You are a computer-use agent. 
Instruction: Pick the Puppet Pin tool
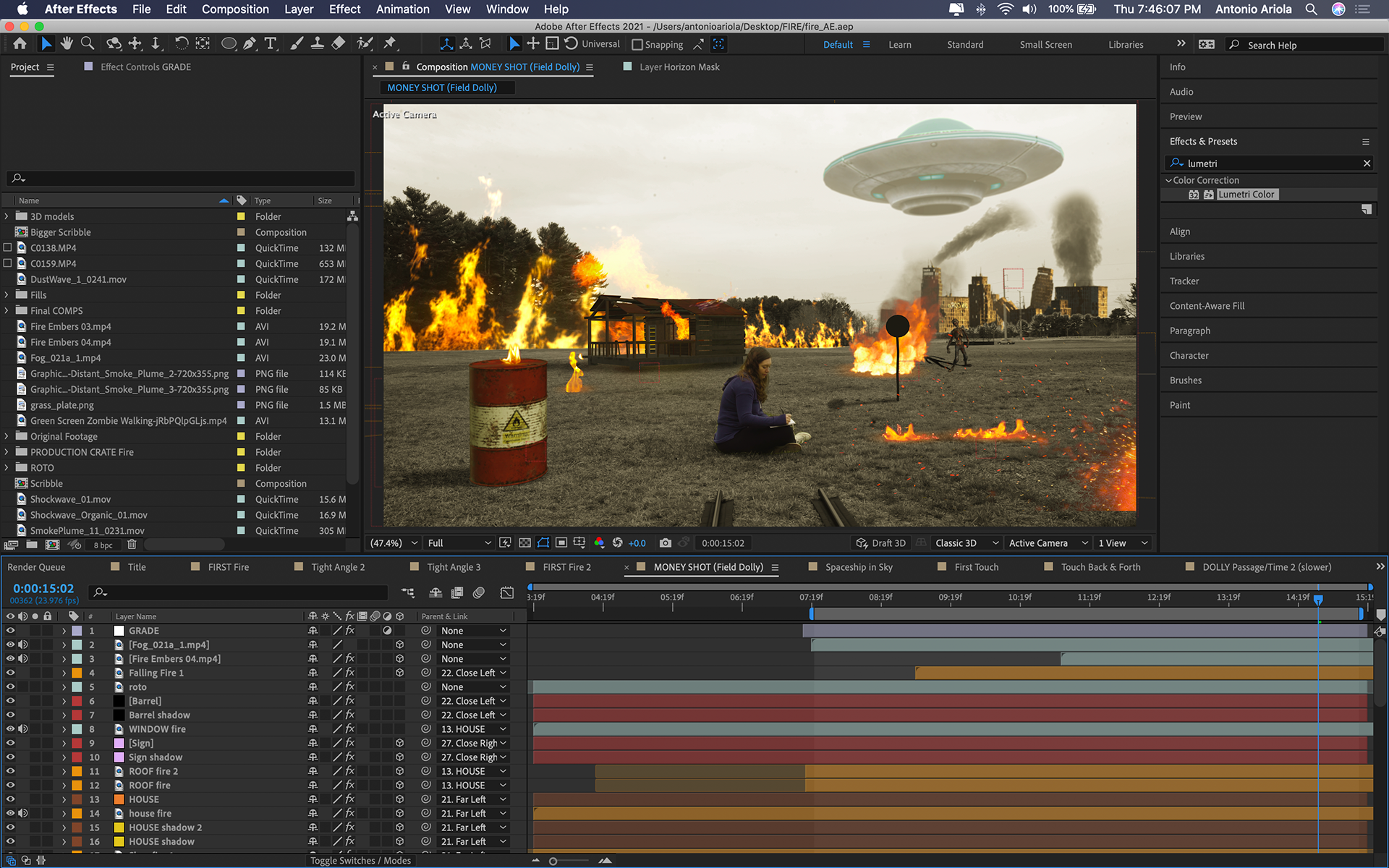[x=390, y=44]
